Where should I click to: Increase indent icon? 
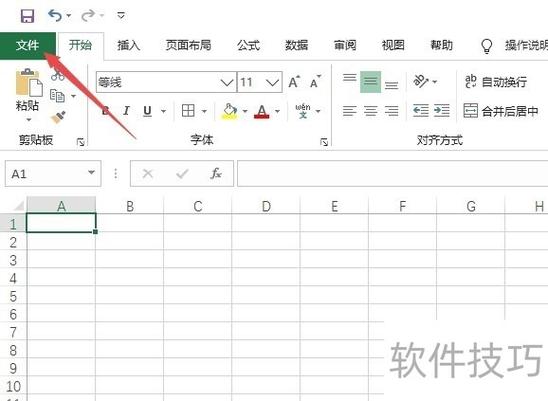(x=441, y=111)
